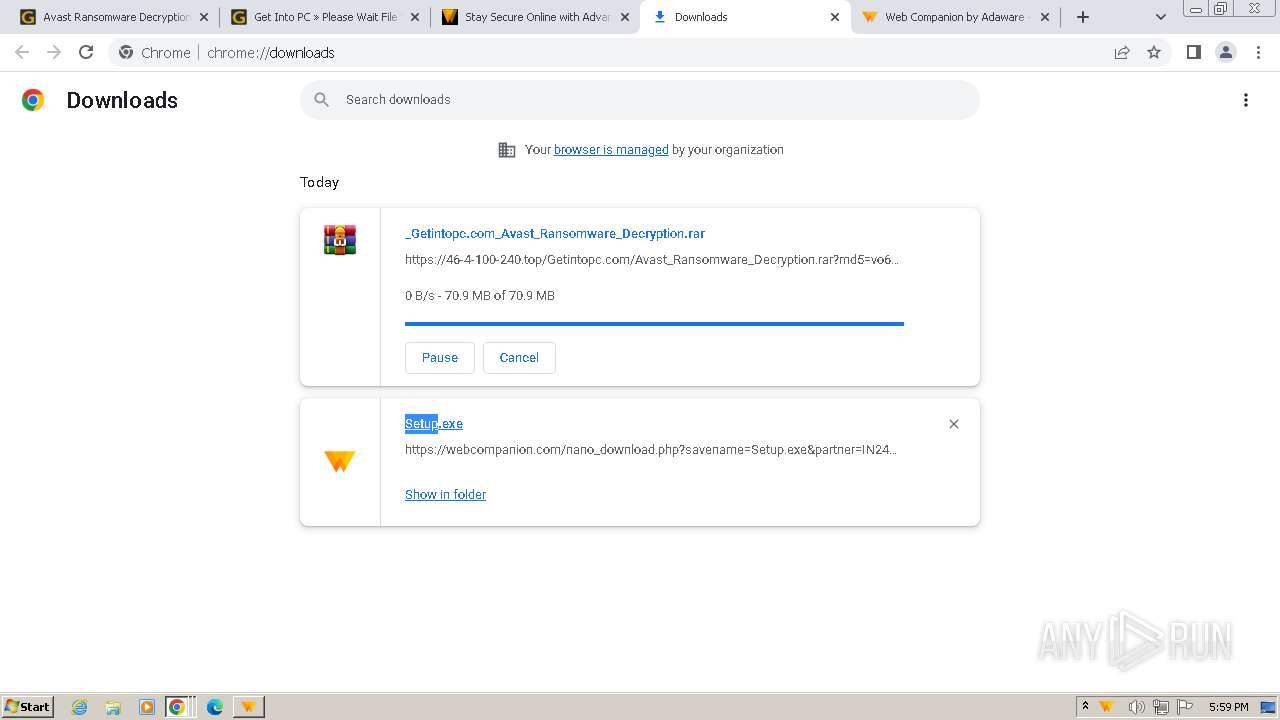Remove Setup.exe from the downloads list
Viewport: 1280px width, 720px height.
click(x=954, y=424)
